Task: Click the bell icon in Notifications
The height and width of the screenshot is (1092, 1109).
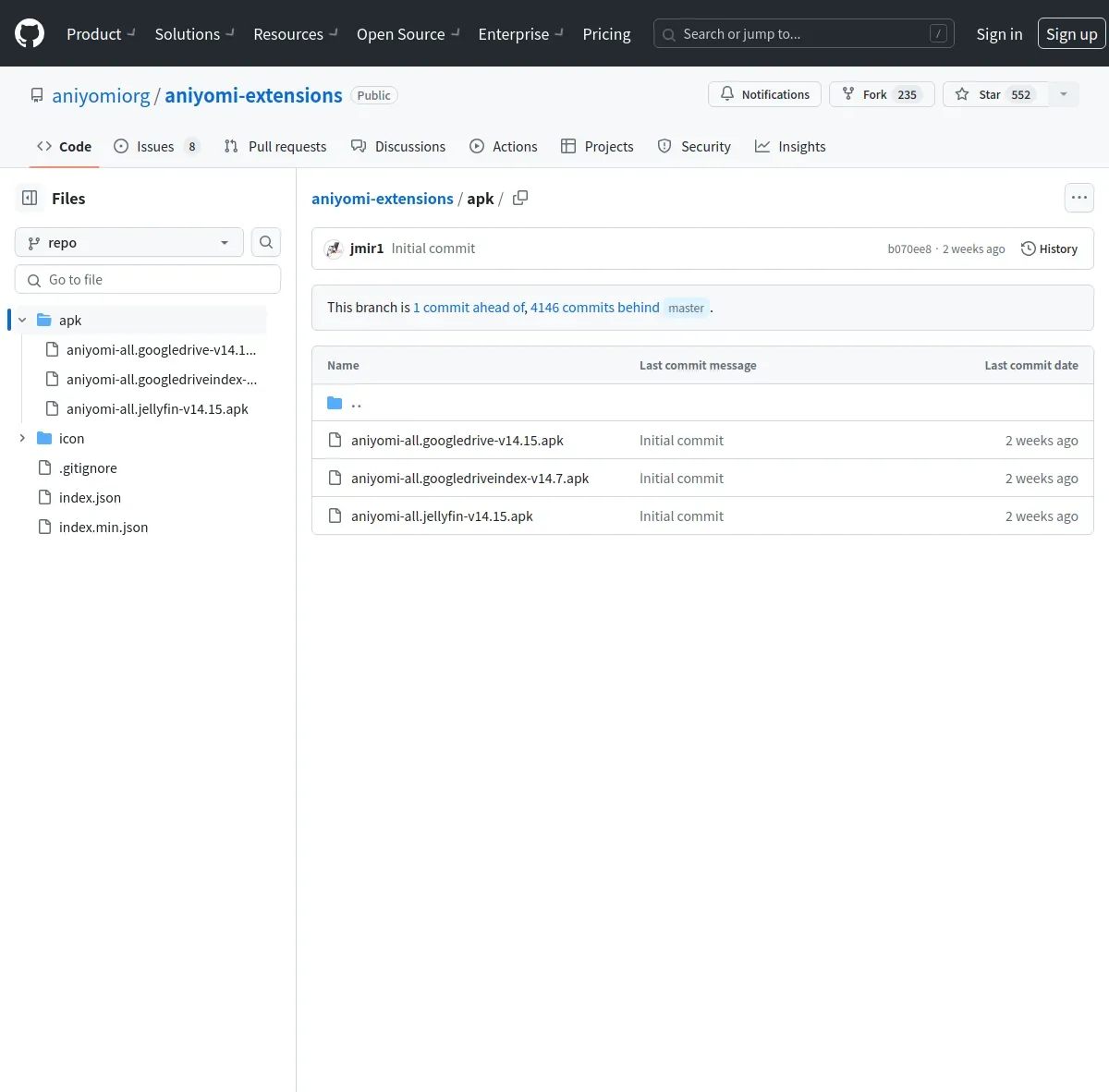Action: tap(727, 94)
